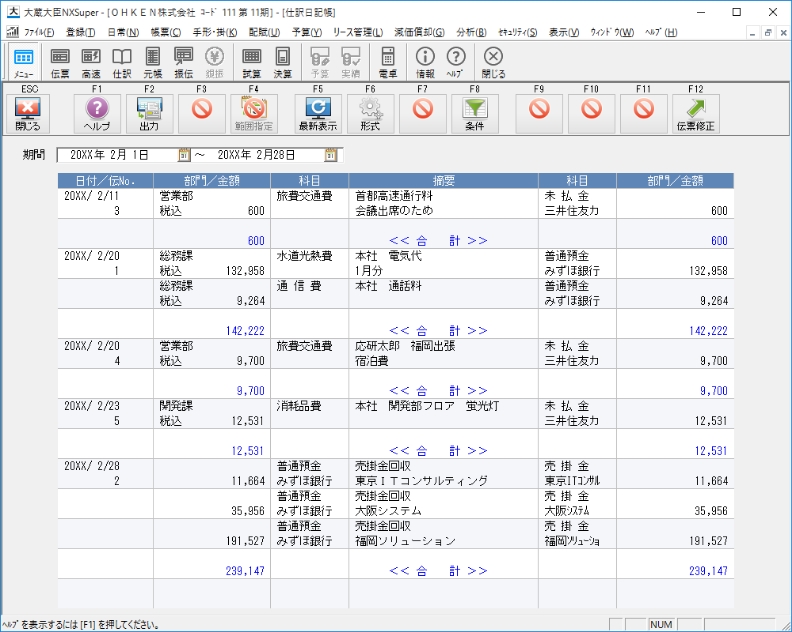Select the 東京ITコンサルティング entry

(421, 481)
